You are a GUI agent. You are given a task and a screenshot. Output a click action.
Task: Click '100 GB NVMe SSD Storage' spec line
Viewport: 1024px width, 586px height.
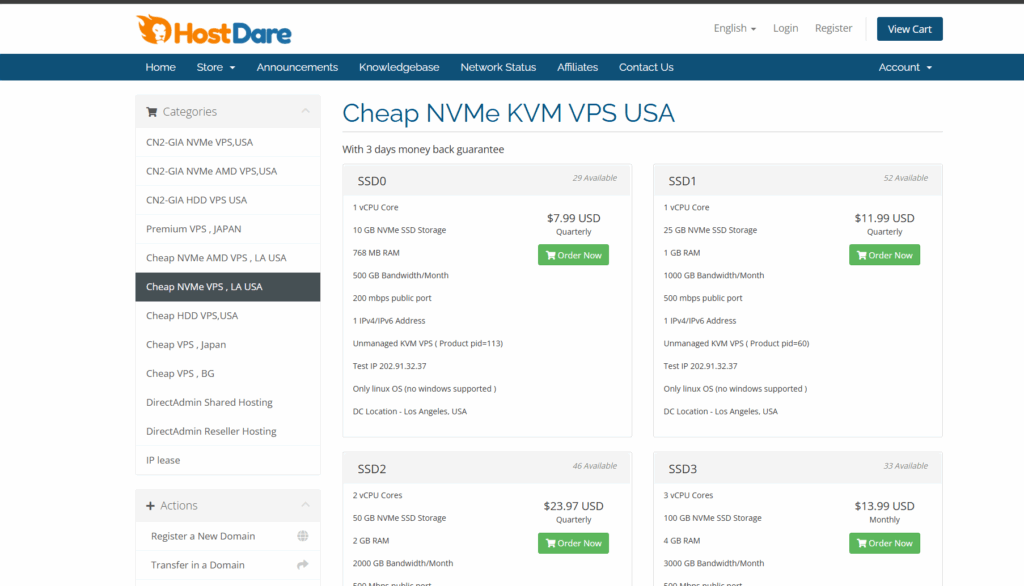click(x=712, y=518)
